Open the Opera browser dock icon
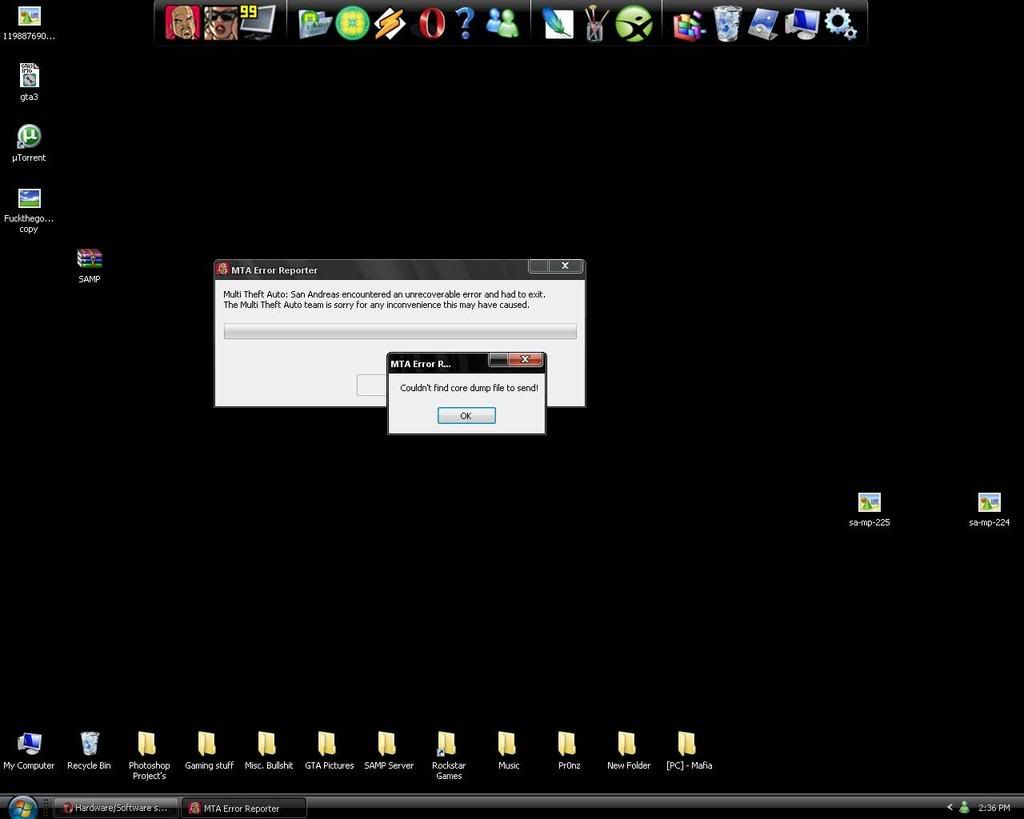Screen dimensions: 1024x819 point(430,24)
